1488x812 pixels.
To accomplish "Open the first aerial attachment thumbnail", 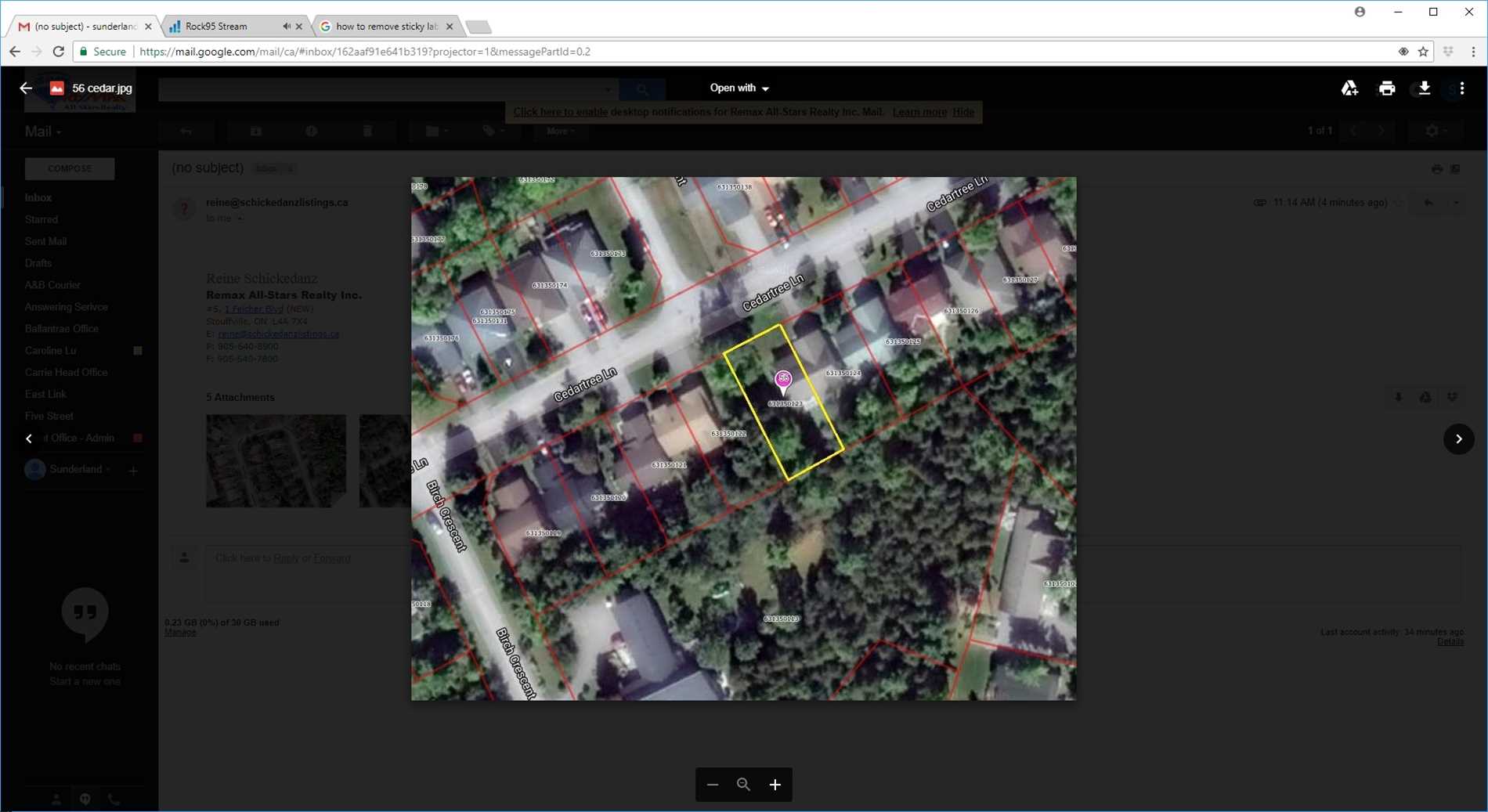I will (276, 460).
